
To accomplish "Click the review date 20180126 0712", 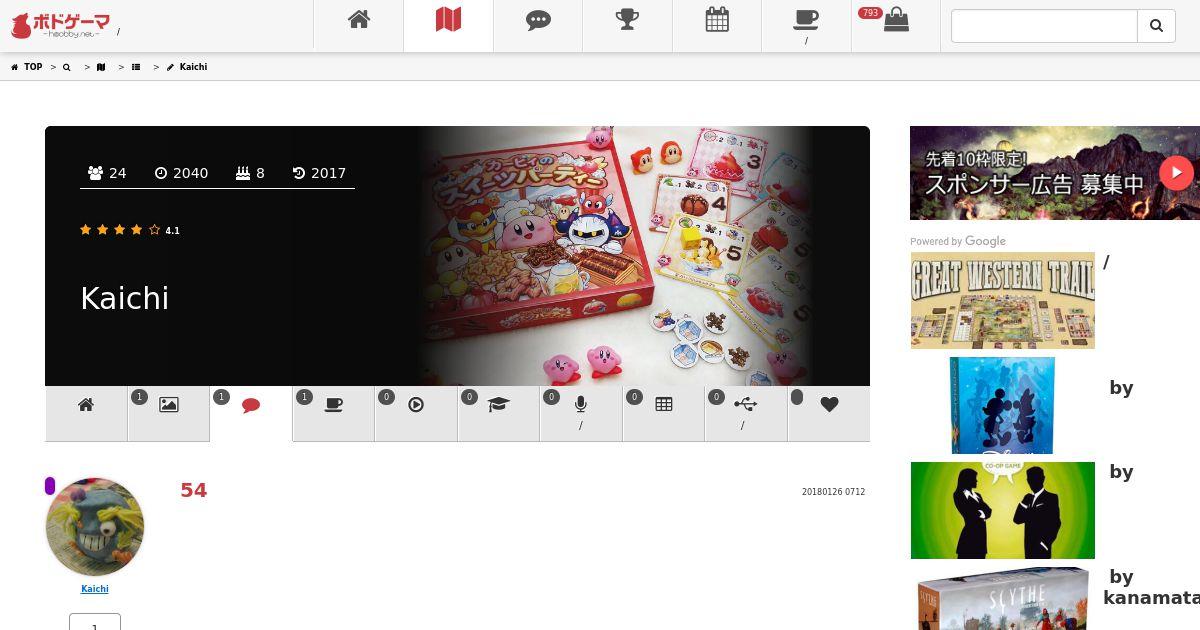I will pos(833,492).
